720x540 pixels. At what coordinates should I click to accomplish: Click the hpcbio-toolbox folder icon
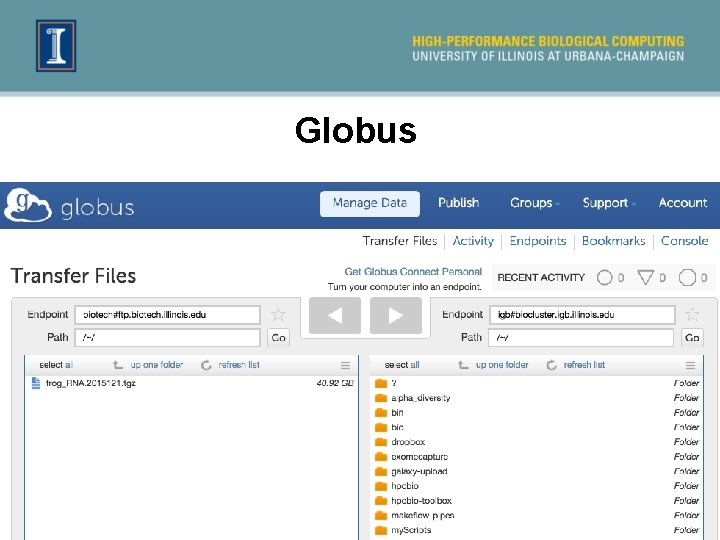(381, 501)
